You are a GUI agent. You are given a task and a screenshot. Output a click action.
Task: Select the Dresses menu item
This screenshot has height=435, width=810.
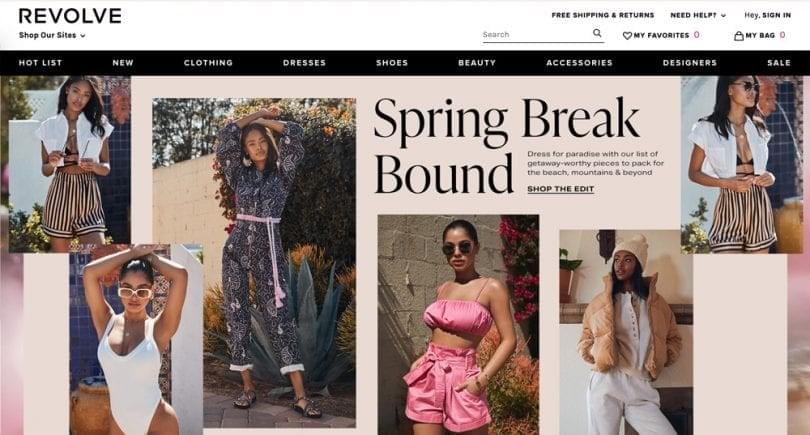click(304, 63)
